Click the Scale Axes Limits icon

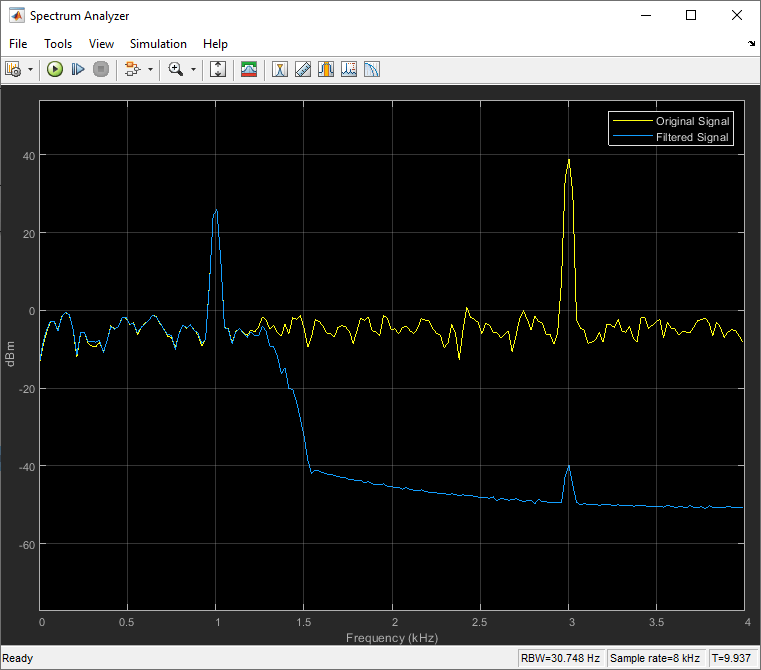(219, 69)
